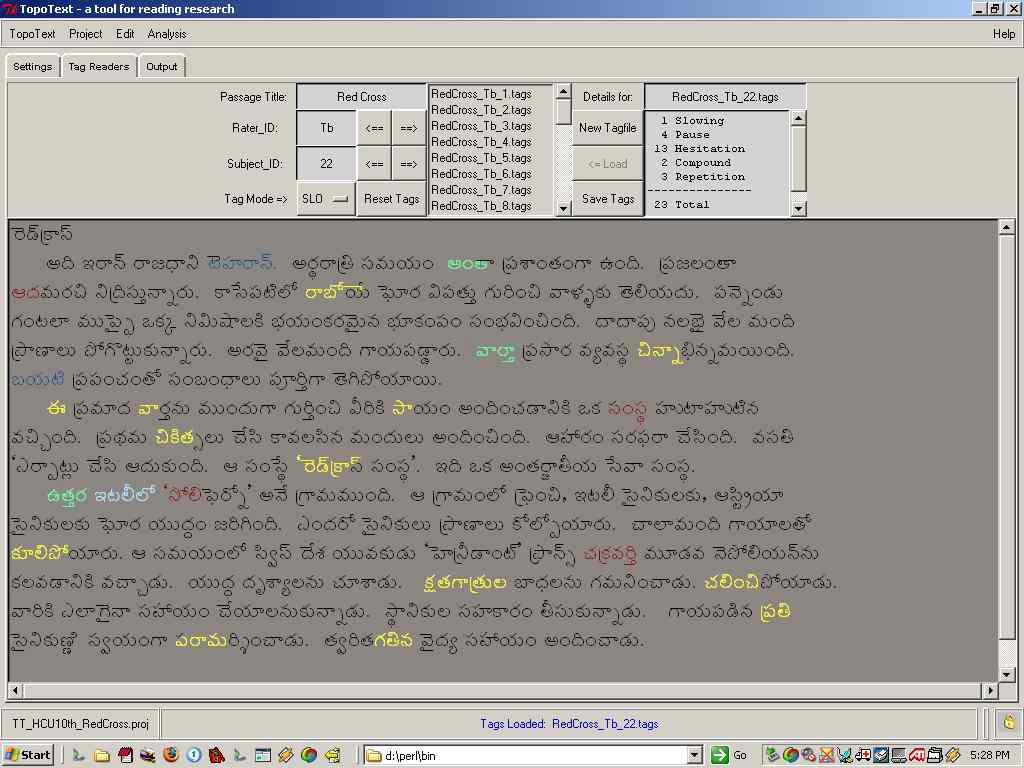Open the Analysis menu
Image resolution: width=1024 pixels, height=768 pixels.
(167, 34)
